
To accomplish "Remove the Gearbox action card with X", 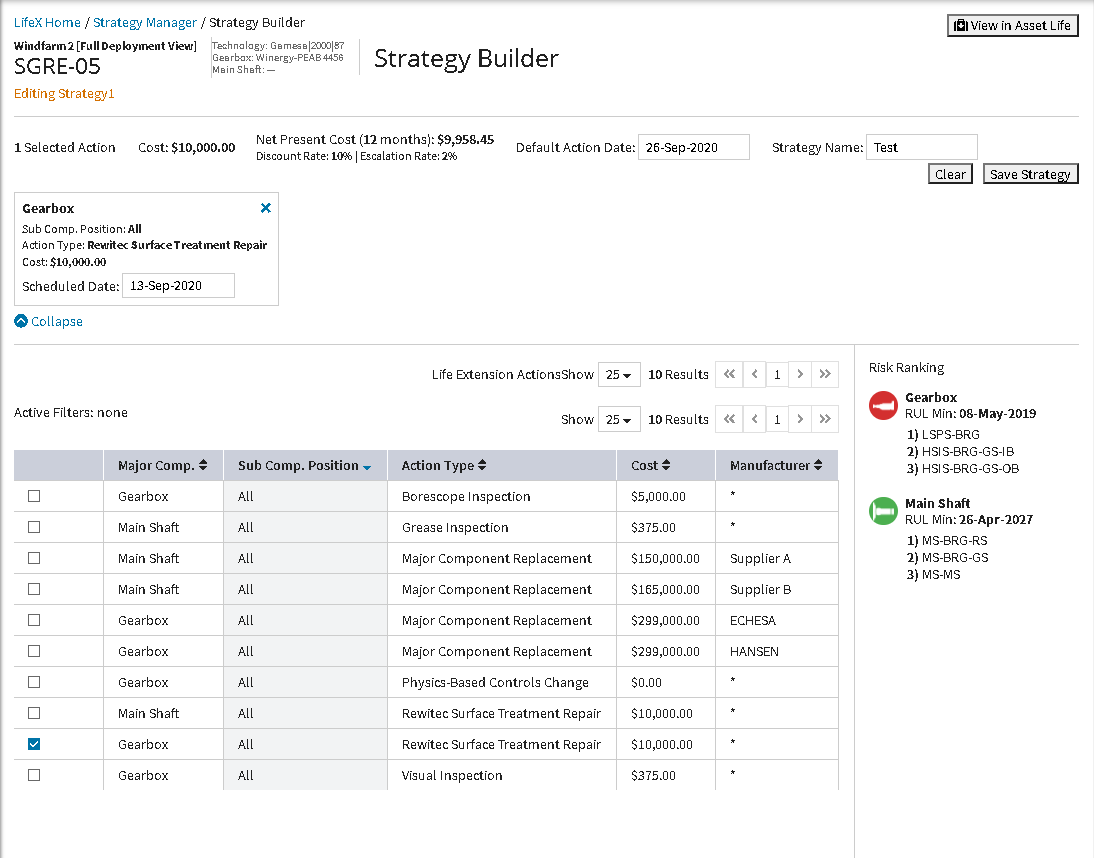I will tap(265, 208).
